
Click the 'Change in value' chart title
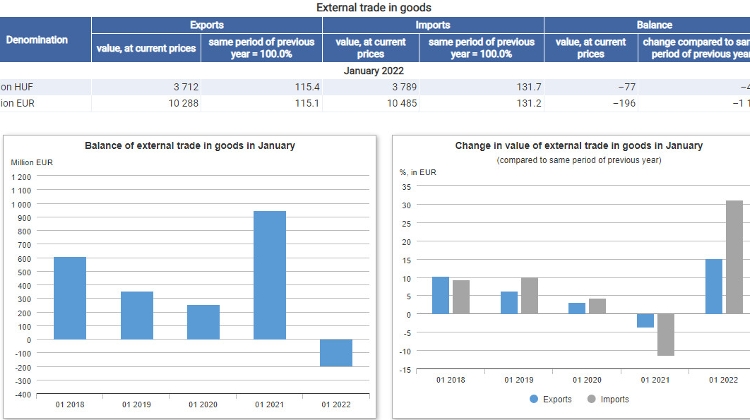[578, 146]
